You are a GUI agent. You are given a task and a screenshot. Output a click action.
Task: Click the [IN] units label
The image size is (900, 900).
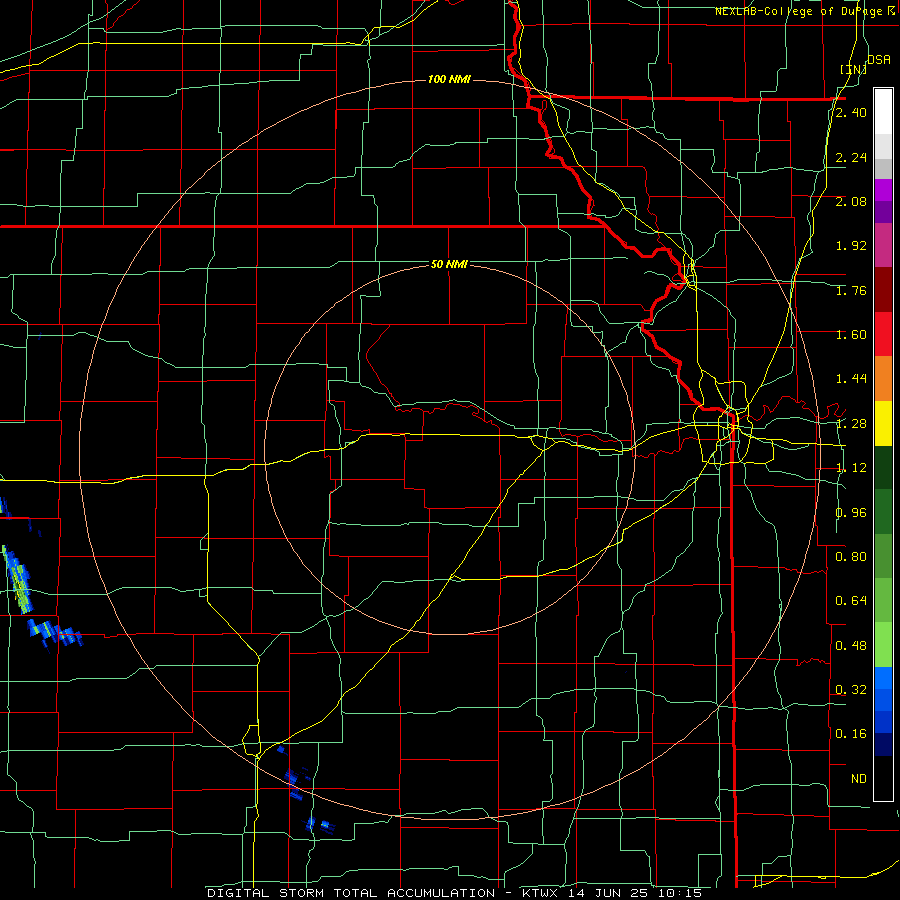[853, 70]
